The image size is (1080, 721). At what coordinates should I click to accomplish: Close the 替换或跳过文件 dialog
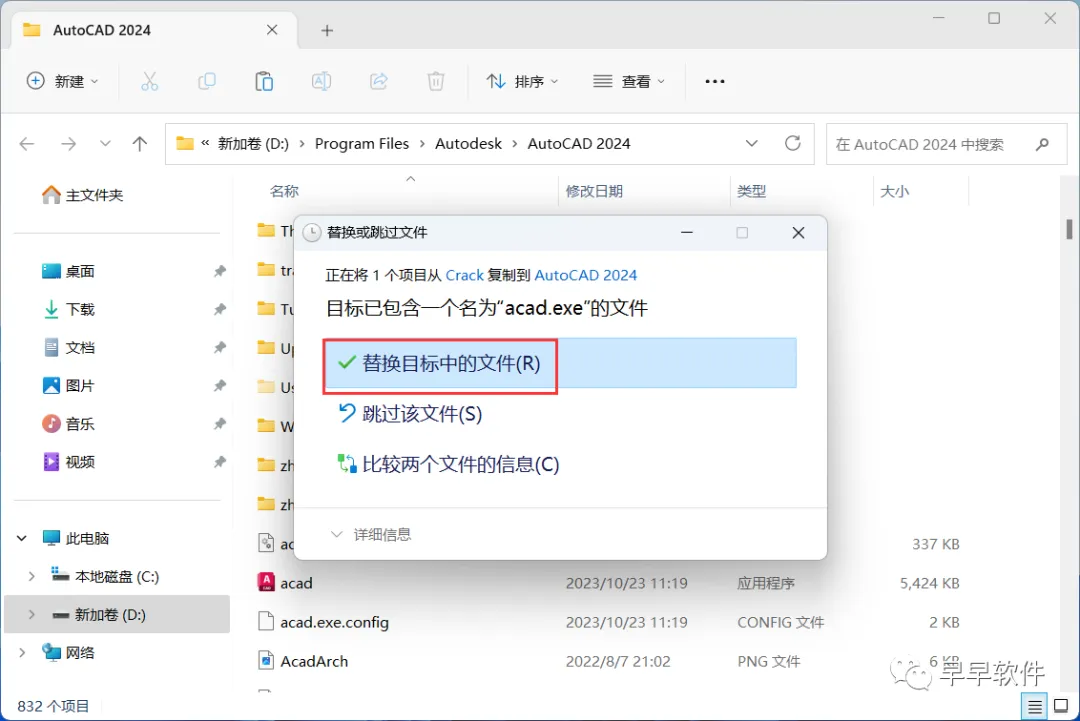click(x=798, y=233)
